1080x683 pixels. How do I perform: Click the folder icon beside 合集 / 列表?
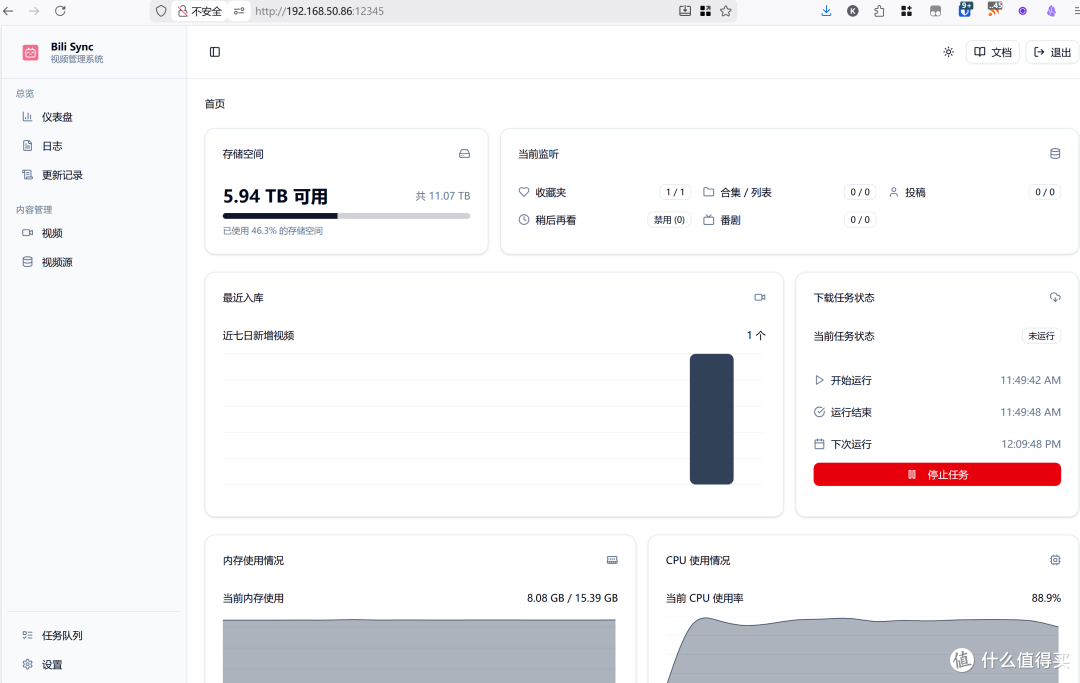pos(708,192)
